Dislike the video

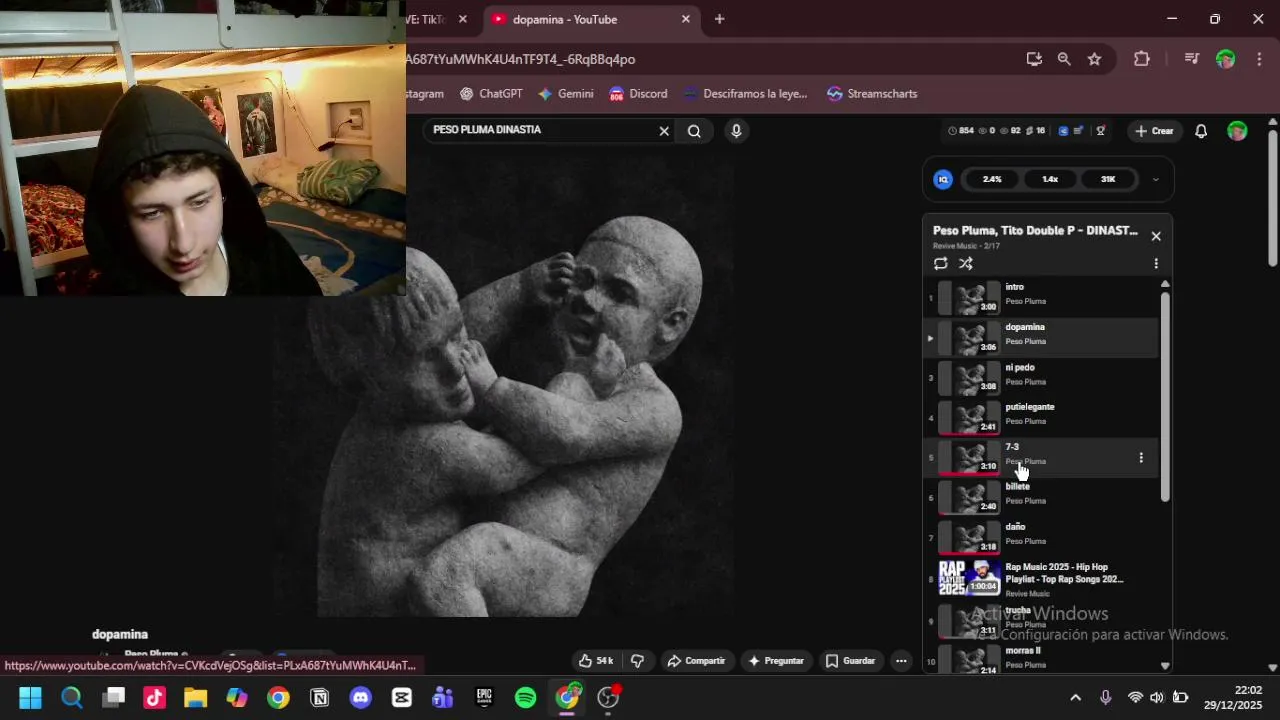tap(637, 661)
